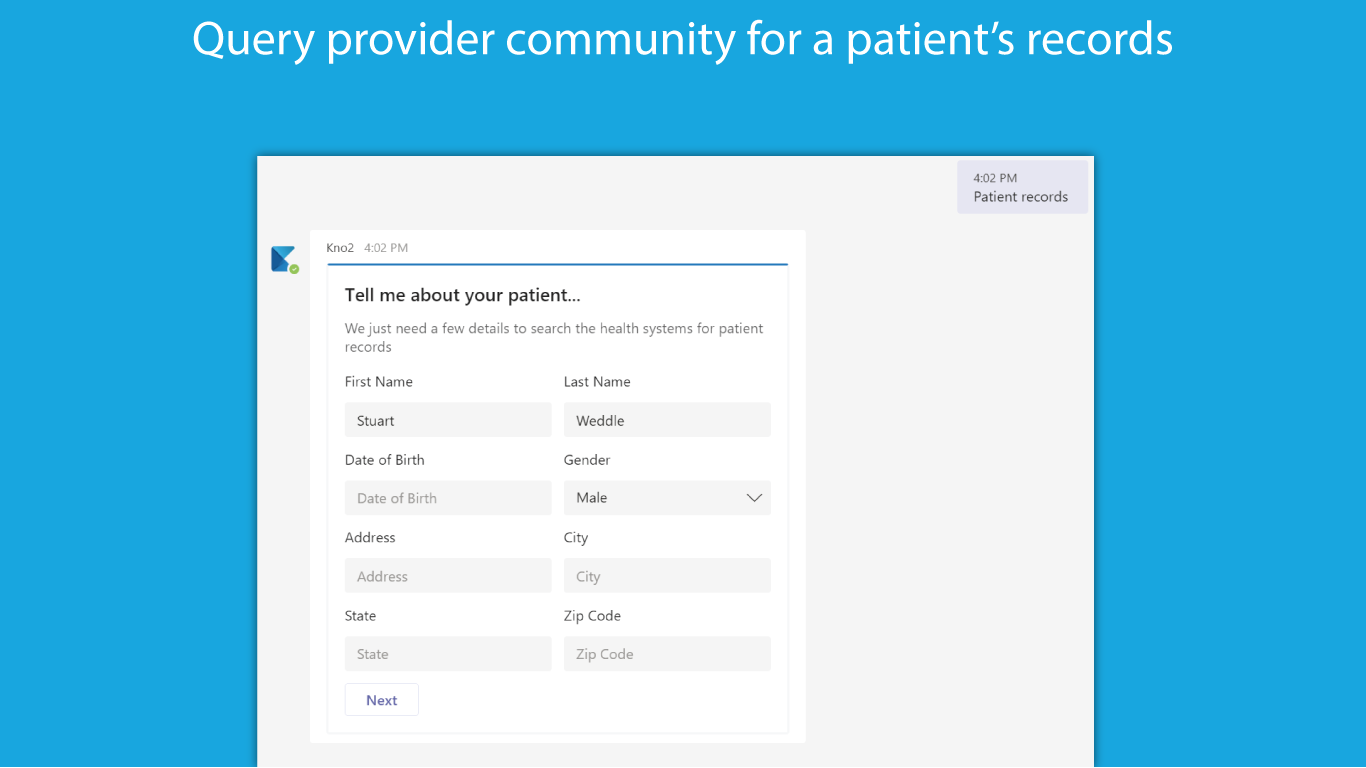
Task: Click the green status badge on the Kno2 avatar
Action: [x=294, y=269]
